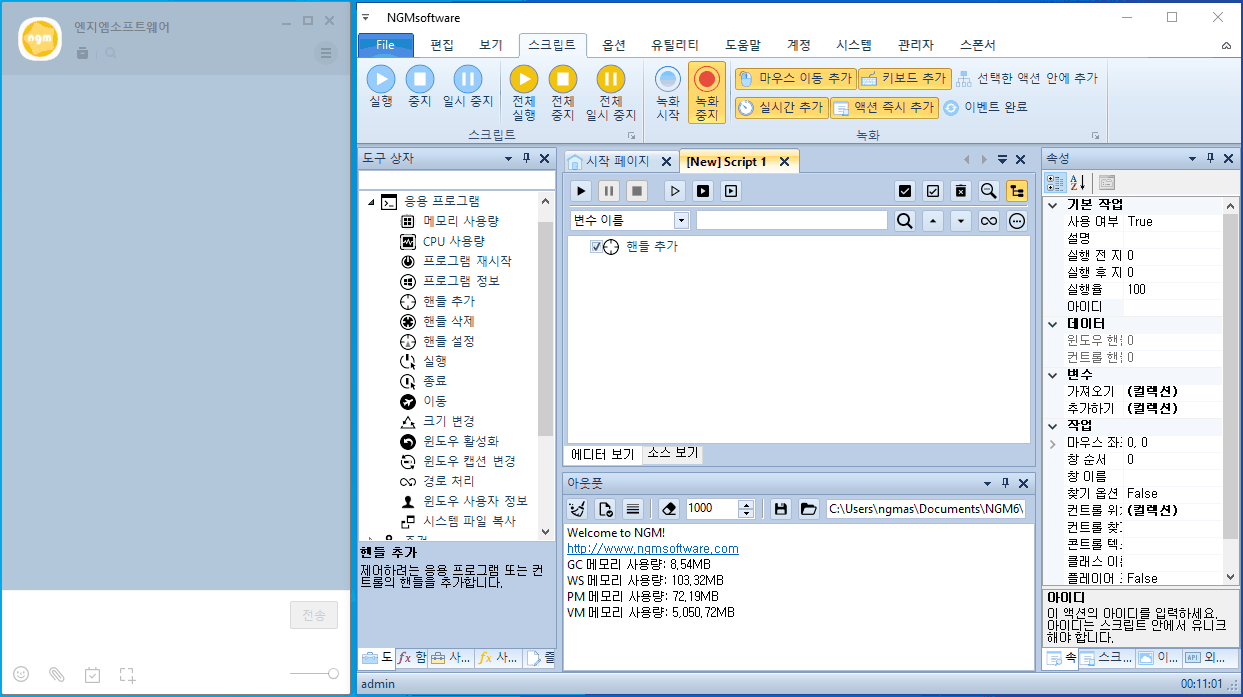The image size is (1243, 697).
Task: Click previous-result up arrow in editor search row
Action: pos(933,221)
